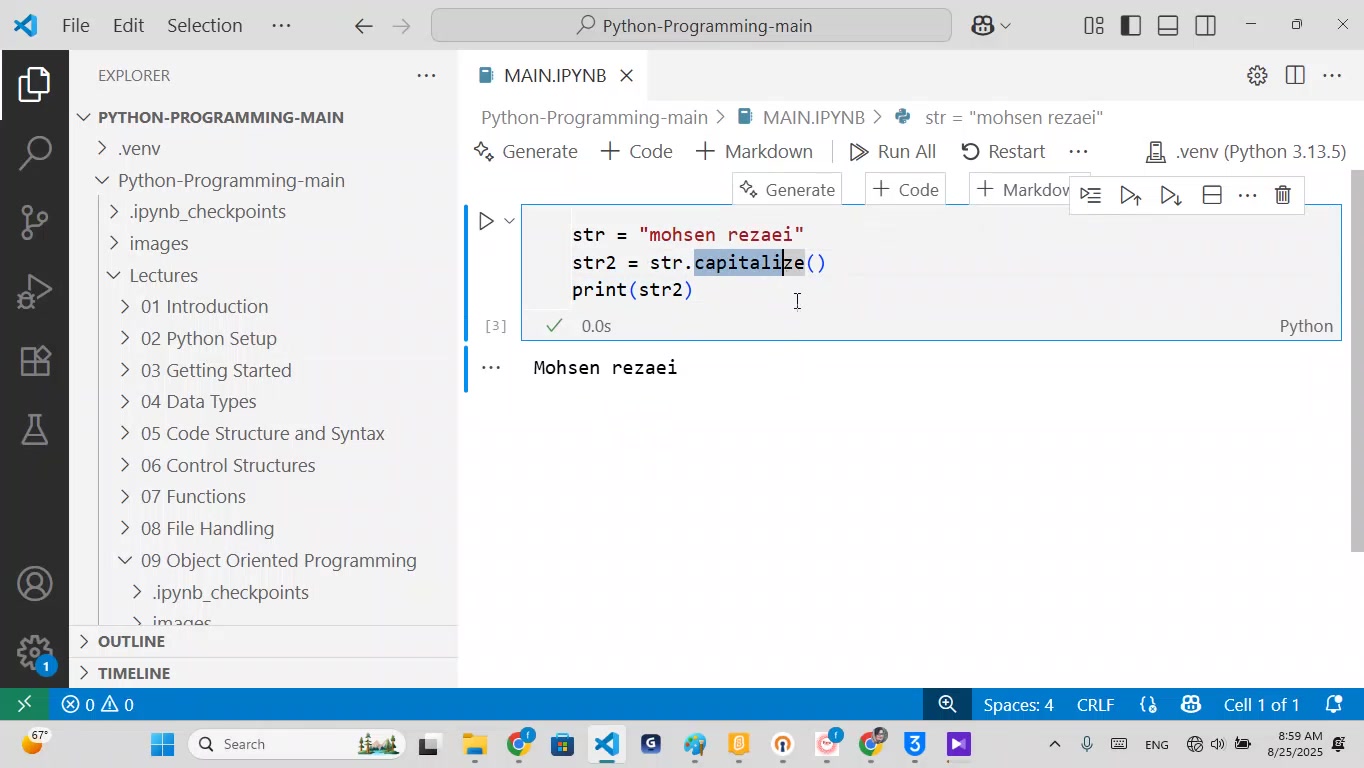Screen dimensions: 1364x768
Task: Go forward using the title bar arrow
Action: [403, 26]
